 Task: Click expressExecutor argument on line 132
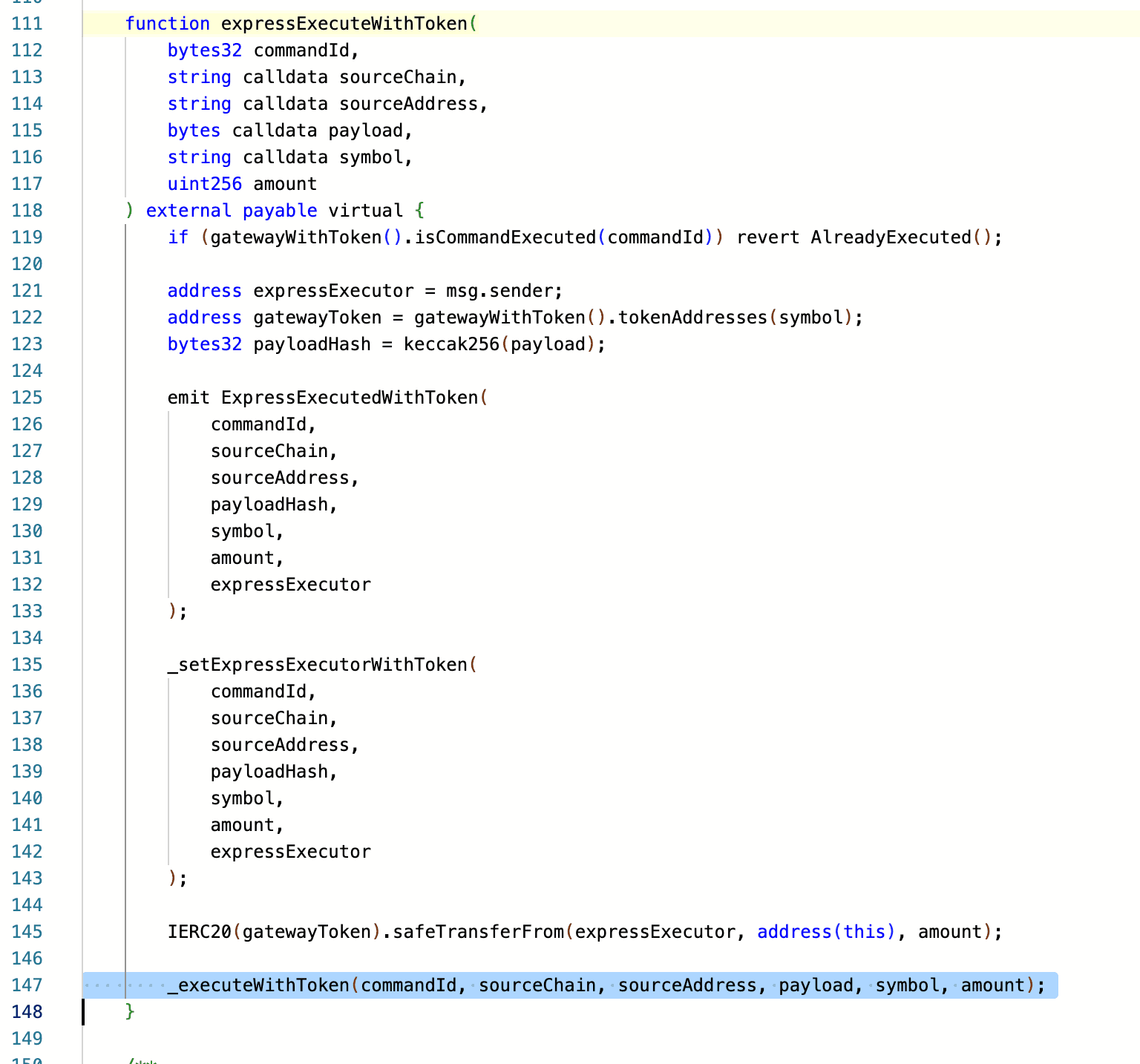(x=291, y=585)
